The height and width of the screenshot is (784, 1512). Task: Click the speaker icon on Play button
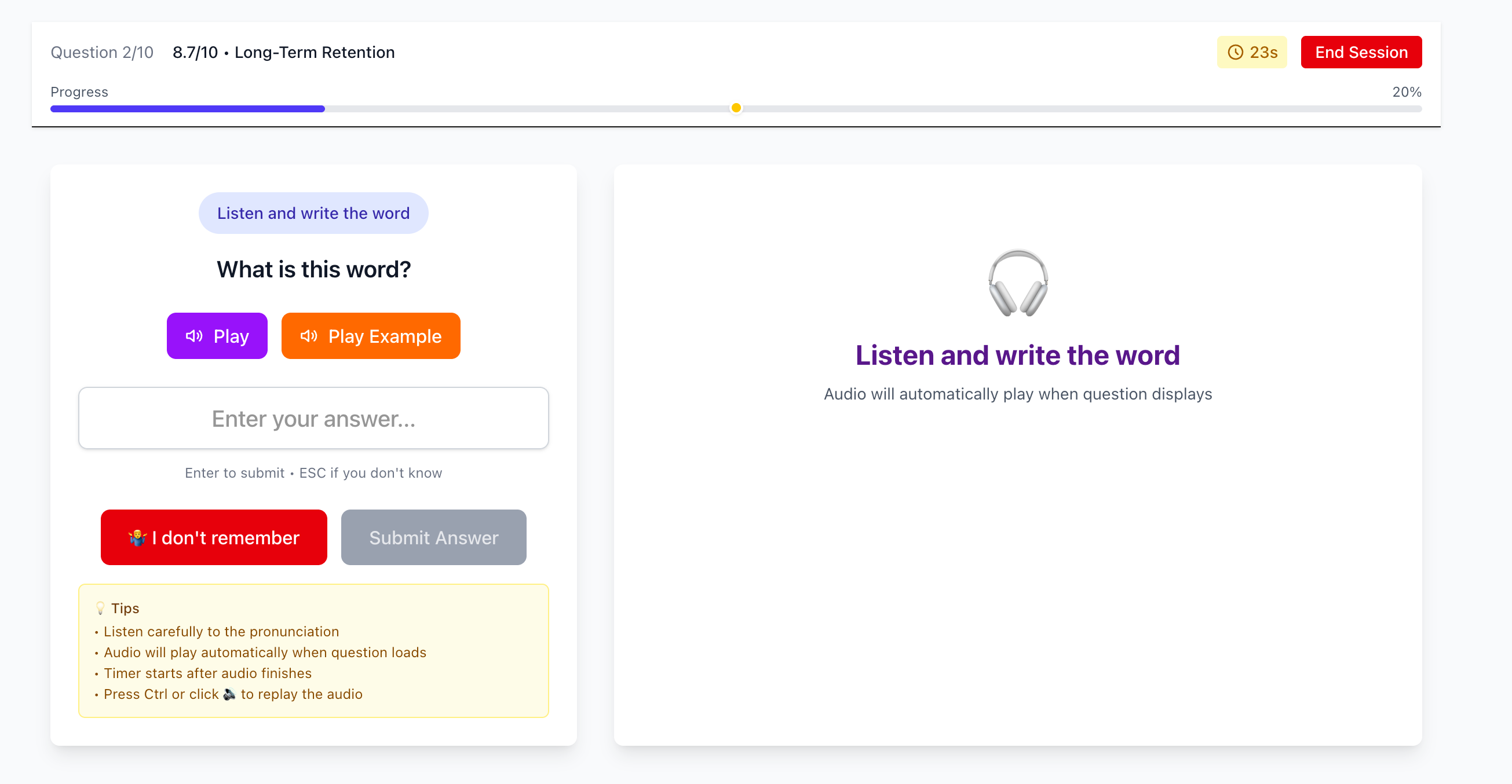click(194, 336)
